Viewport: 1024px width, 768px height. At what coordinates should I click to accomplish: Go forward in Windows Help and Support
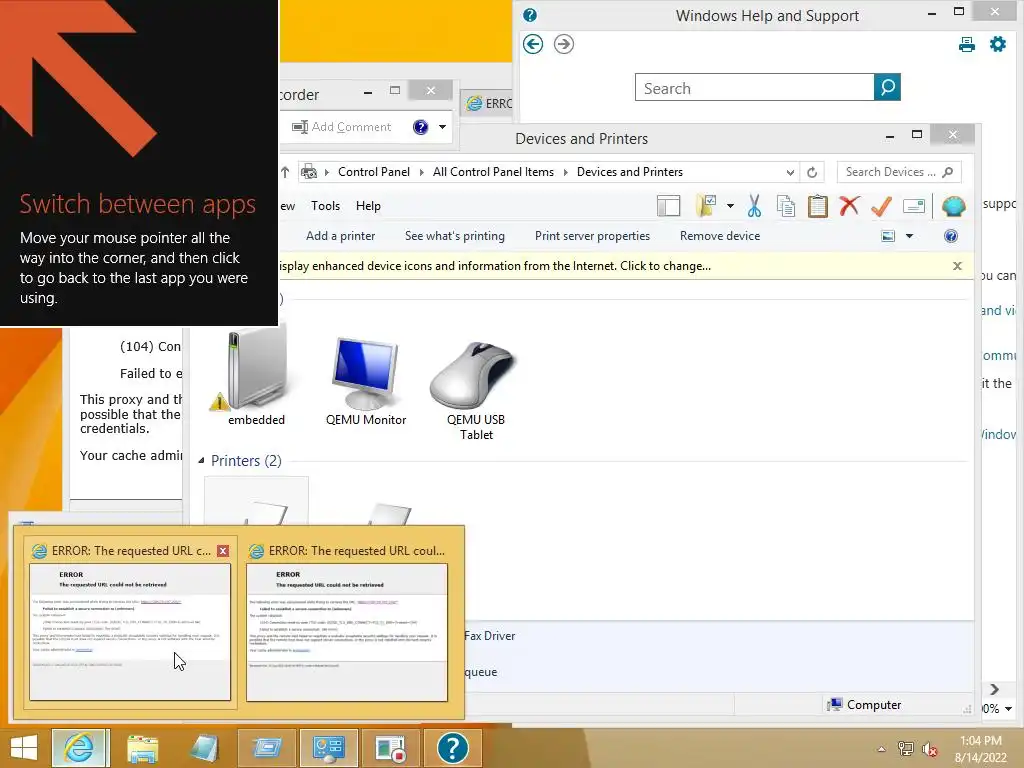564,44
